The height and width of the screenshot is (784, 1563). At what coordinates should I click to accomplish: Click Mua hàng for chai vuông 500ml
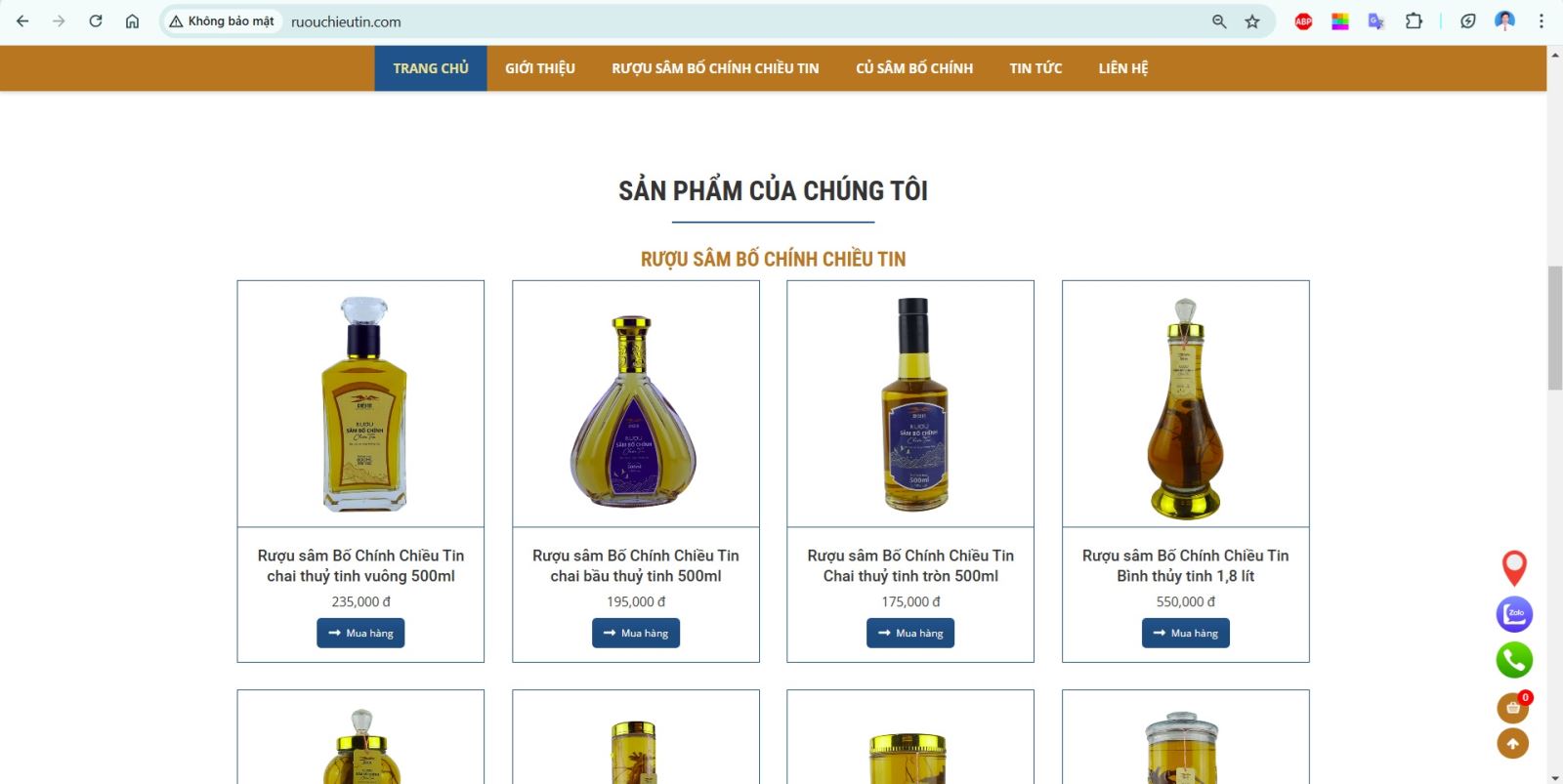[360, 633]
